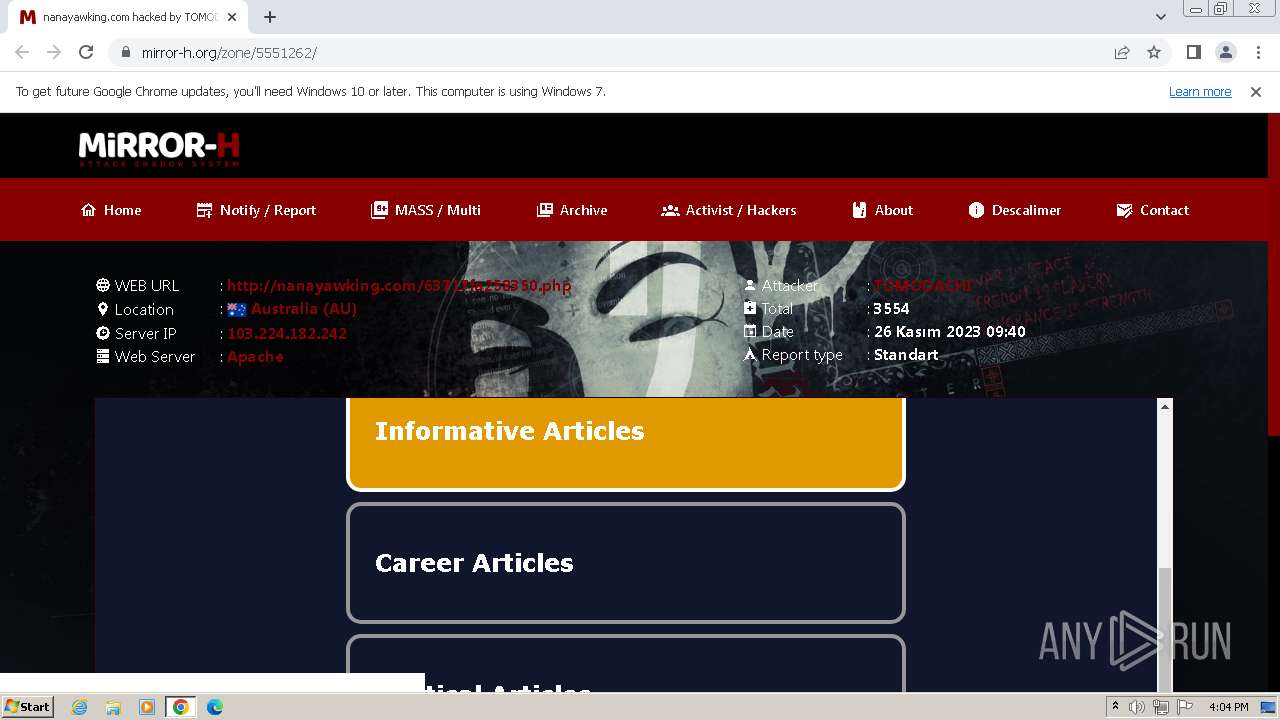Screen dimensions: 1280x720
Task: Click the Contact envelope icon
Action: pos(1124,210)
